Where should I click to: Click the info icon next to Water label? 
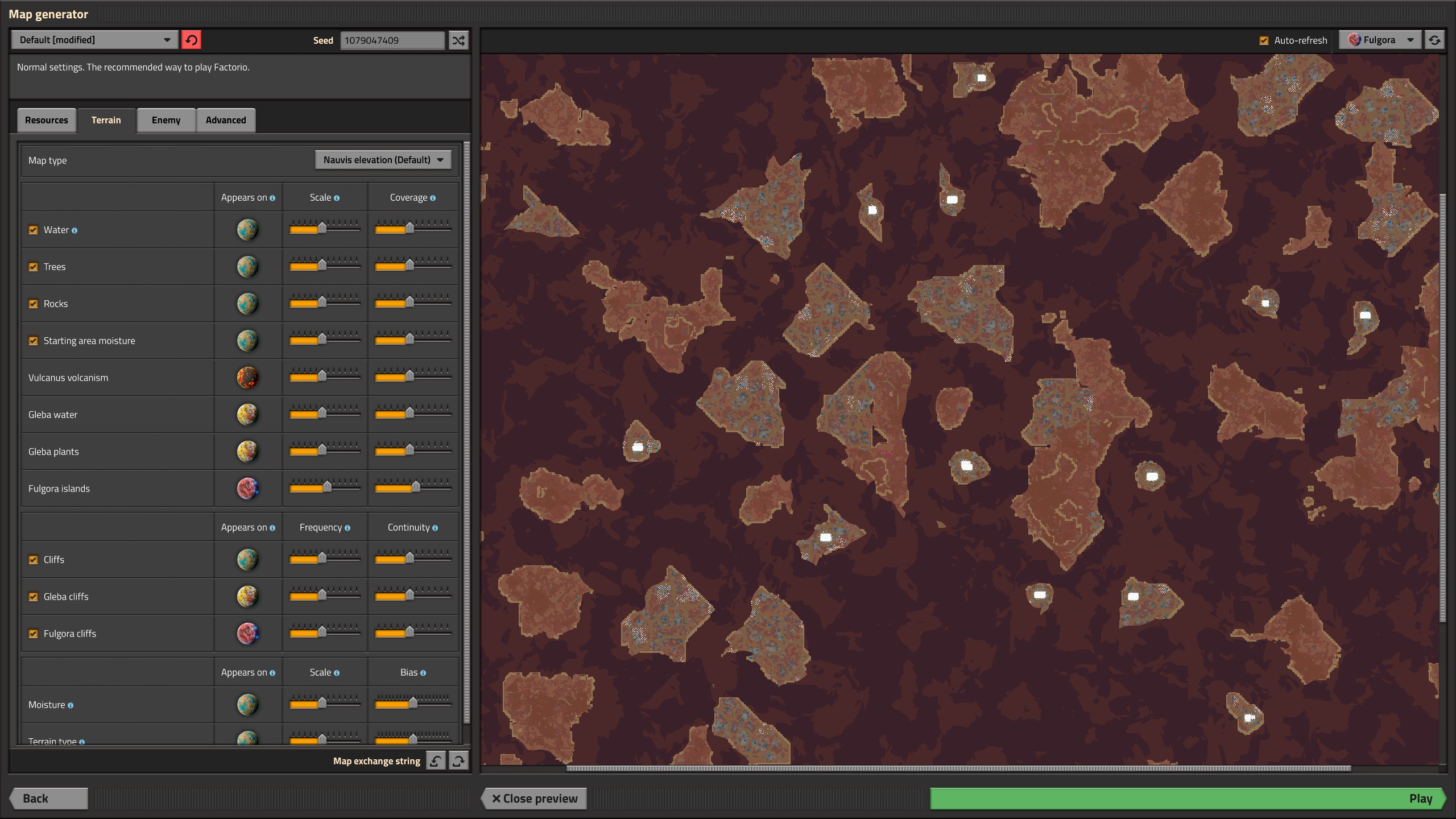[x=75, y=230]
